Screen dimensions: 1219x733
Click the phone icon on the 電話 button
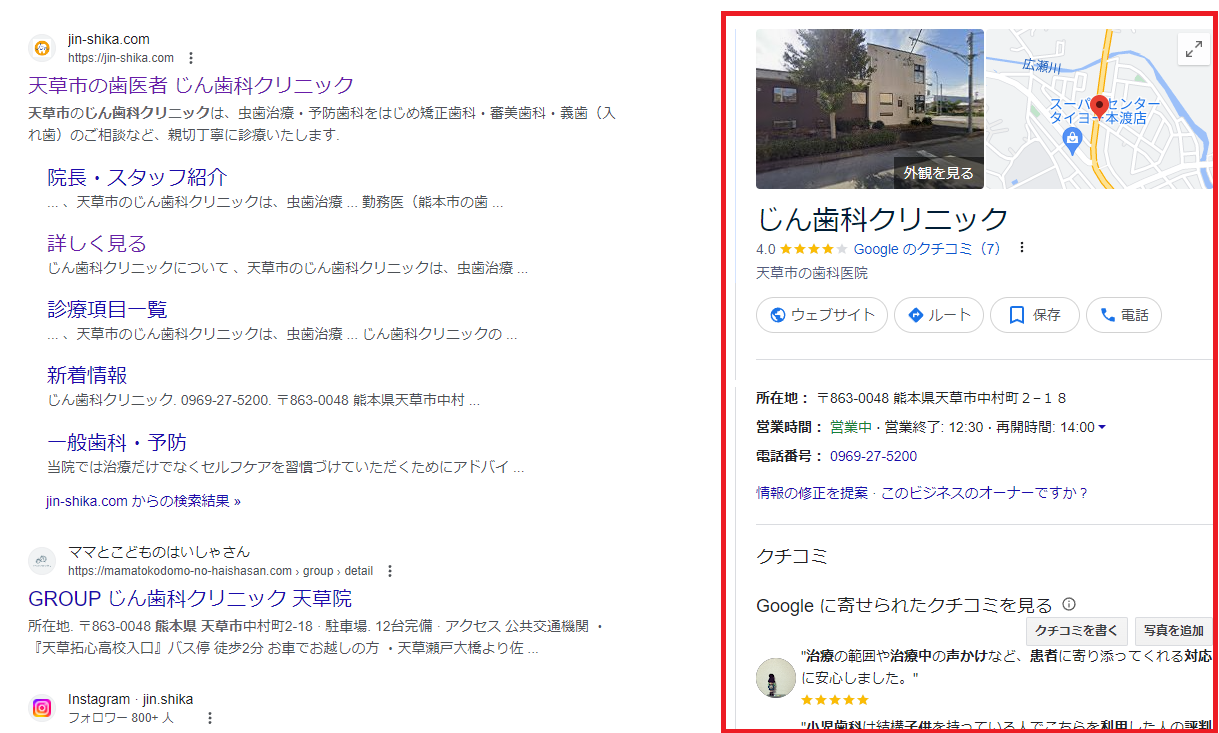pos(1105,314)
